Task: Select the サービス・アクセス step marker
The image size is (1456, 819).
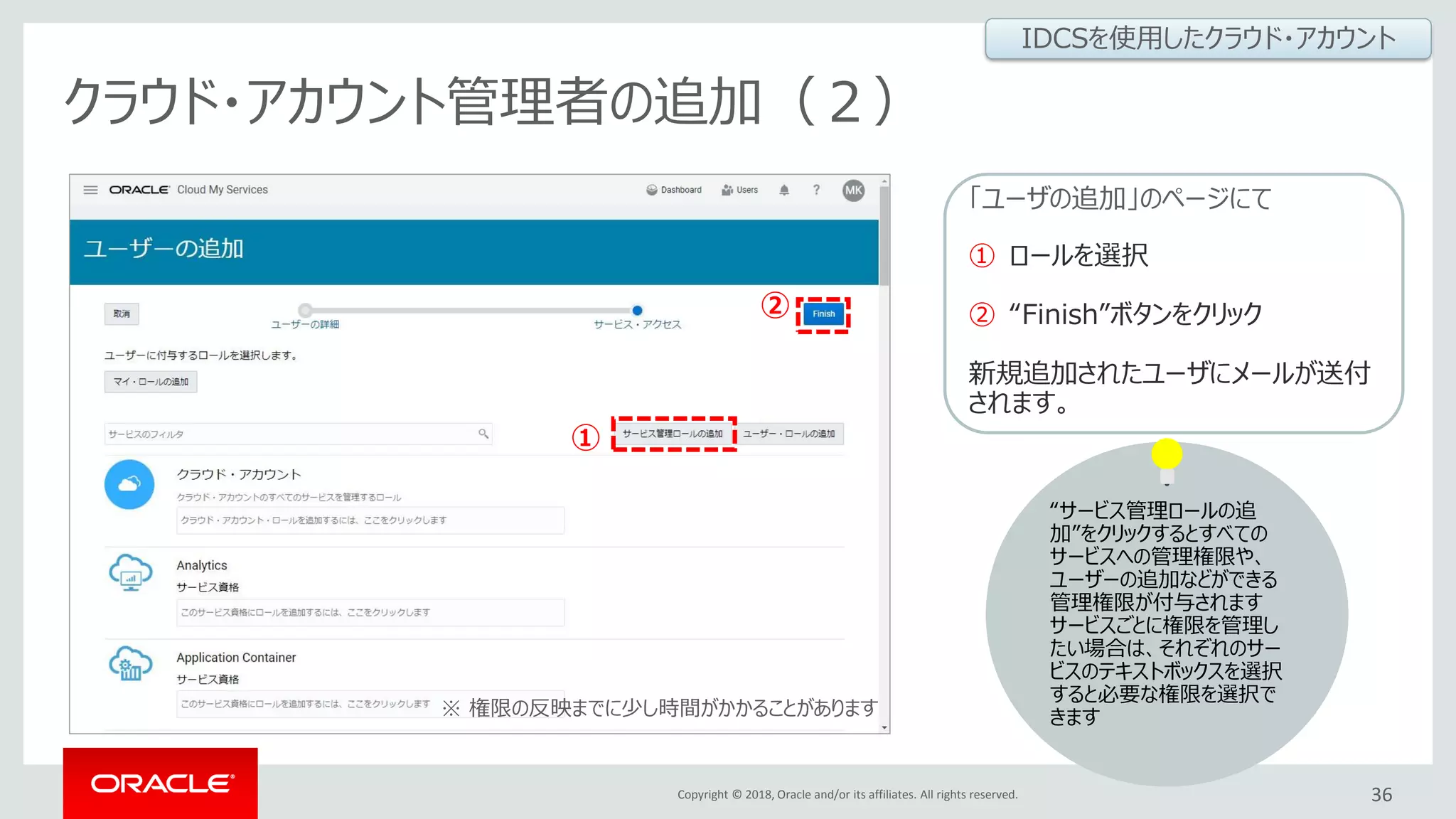Action: point(637,310)
